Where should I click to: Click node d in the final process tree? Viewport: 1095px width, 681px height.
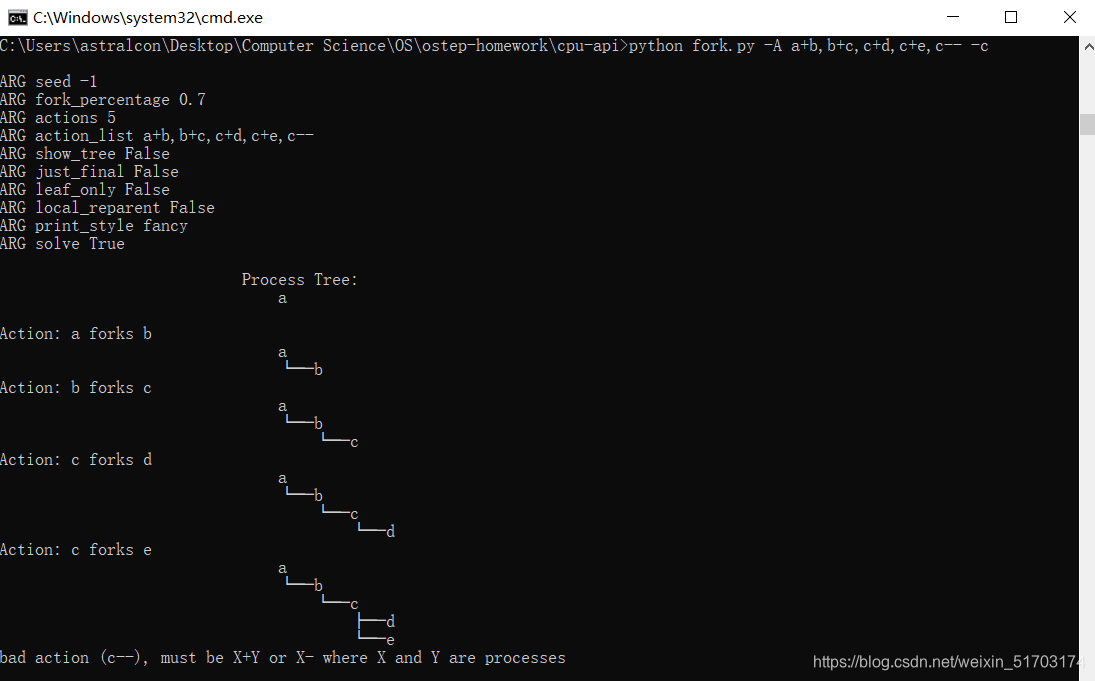pos(390,621)
